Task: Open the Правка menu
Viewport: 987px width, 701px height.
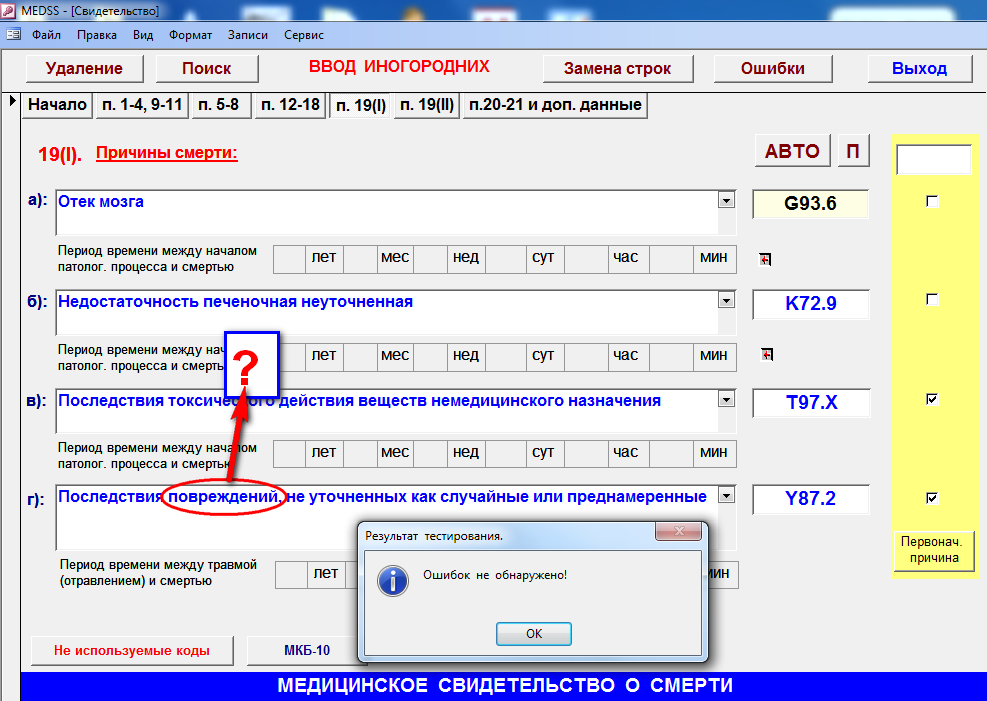Action: tap(97, 35)
